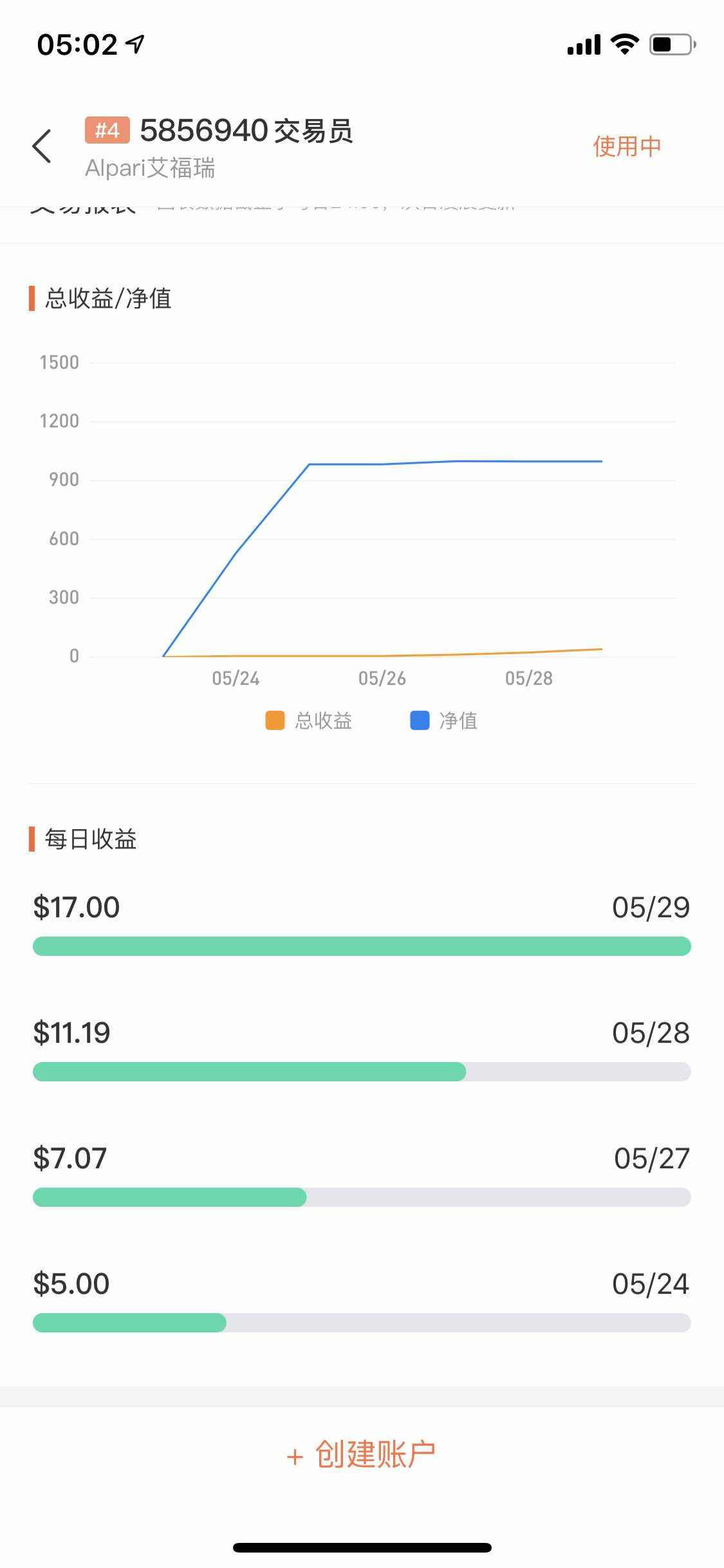Tap the 使用中 status button
724x1568 pixels.
(x=626, y=147)
